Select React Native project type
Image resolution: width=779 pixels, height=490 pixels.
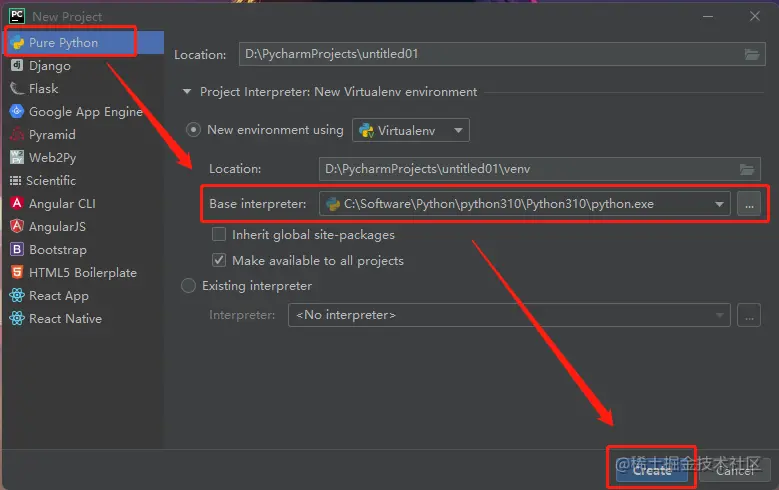[84, 318]
